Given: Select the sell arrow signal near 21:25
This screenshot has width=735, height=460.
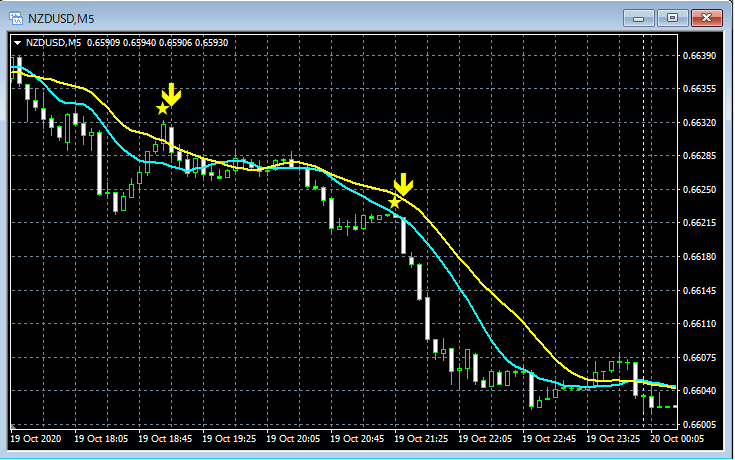Looking at the screenshot, I should pos(403,184).
